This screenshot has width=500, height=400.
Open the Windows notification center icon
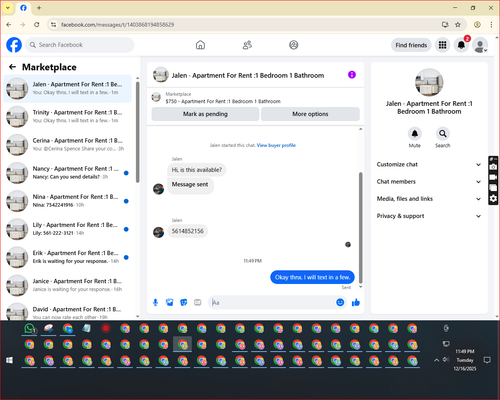(487, 360)
